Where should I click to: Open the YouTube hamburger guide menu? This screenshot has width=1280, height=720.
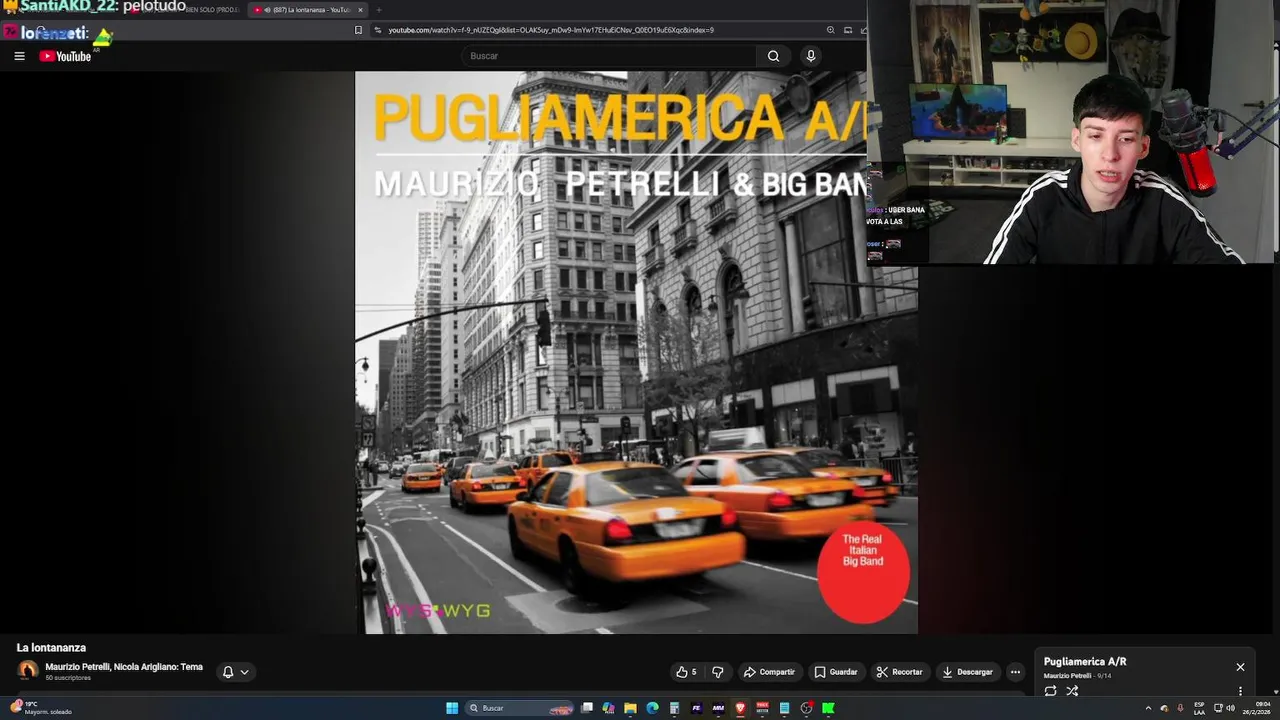pyautogui.click(x=19, y=56)
